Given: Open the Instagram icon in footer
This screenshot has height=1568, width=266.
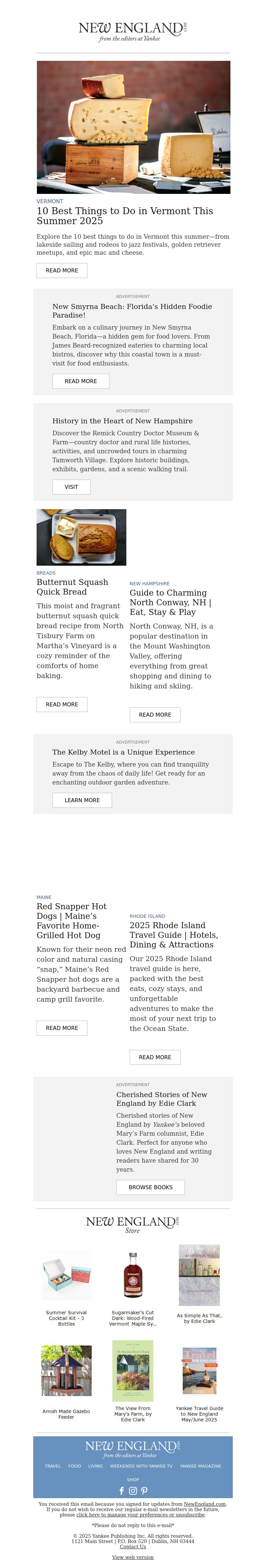Looking at the screenshot, I should point(133,1491).
